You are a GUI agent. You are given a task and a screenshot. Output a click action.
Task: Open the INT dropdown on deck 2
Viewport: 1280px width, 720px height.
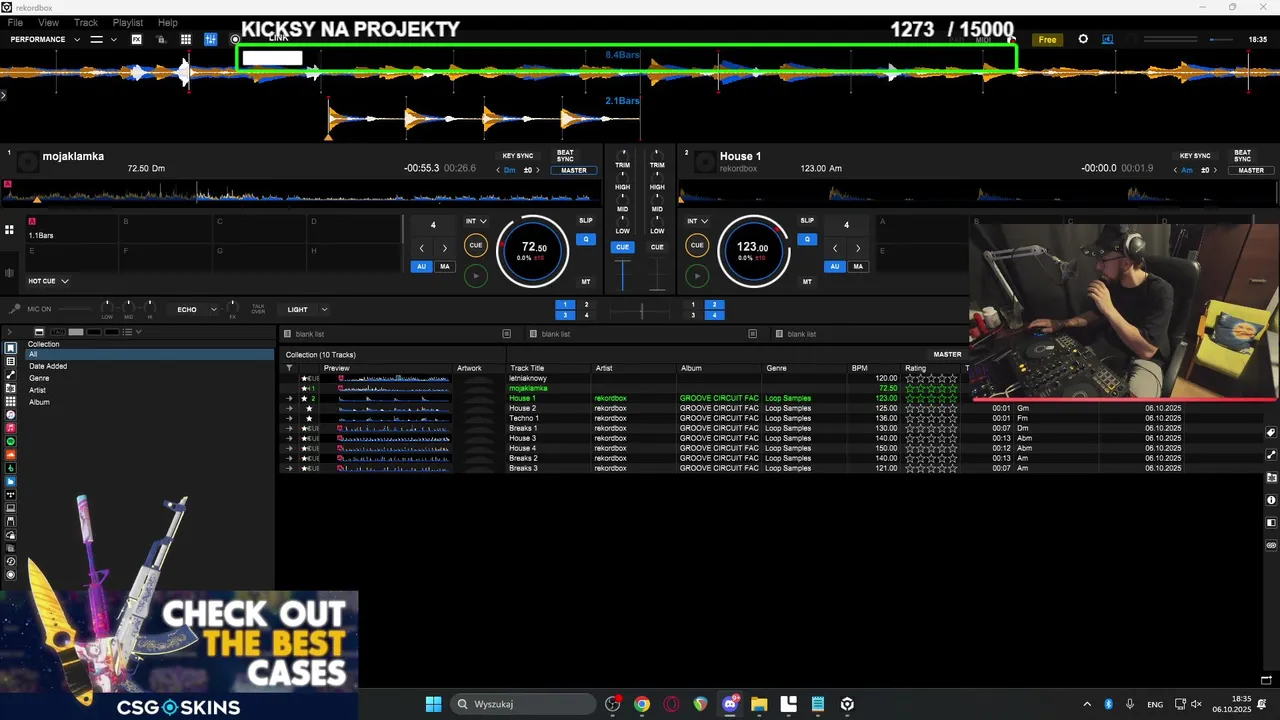(698, 221)
